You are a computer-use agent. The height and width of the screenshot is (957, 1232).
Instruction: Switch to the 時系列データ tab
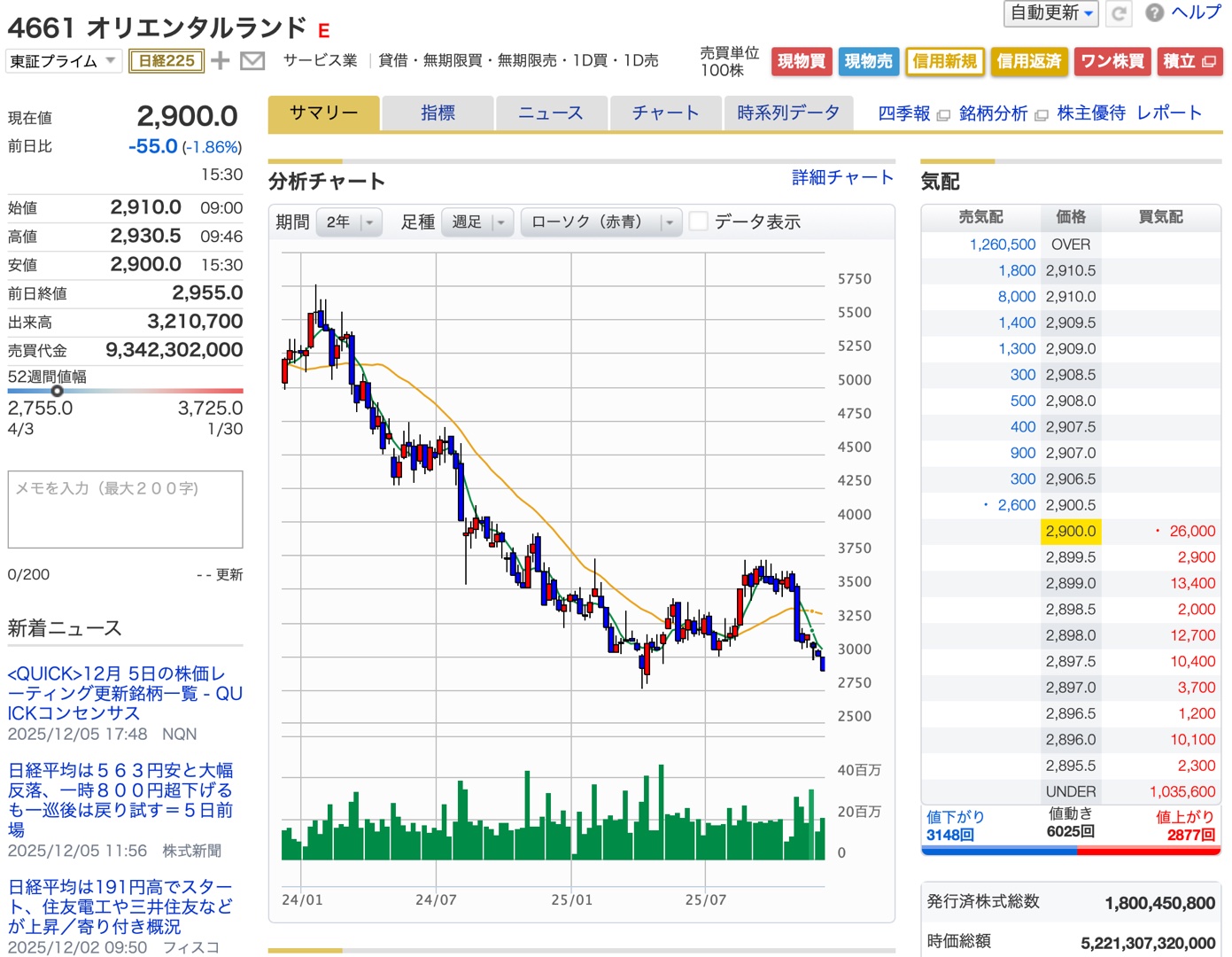pos(787,113)
